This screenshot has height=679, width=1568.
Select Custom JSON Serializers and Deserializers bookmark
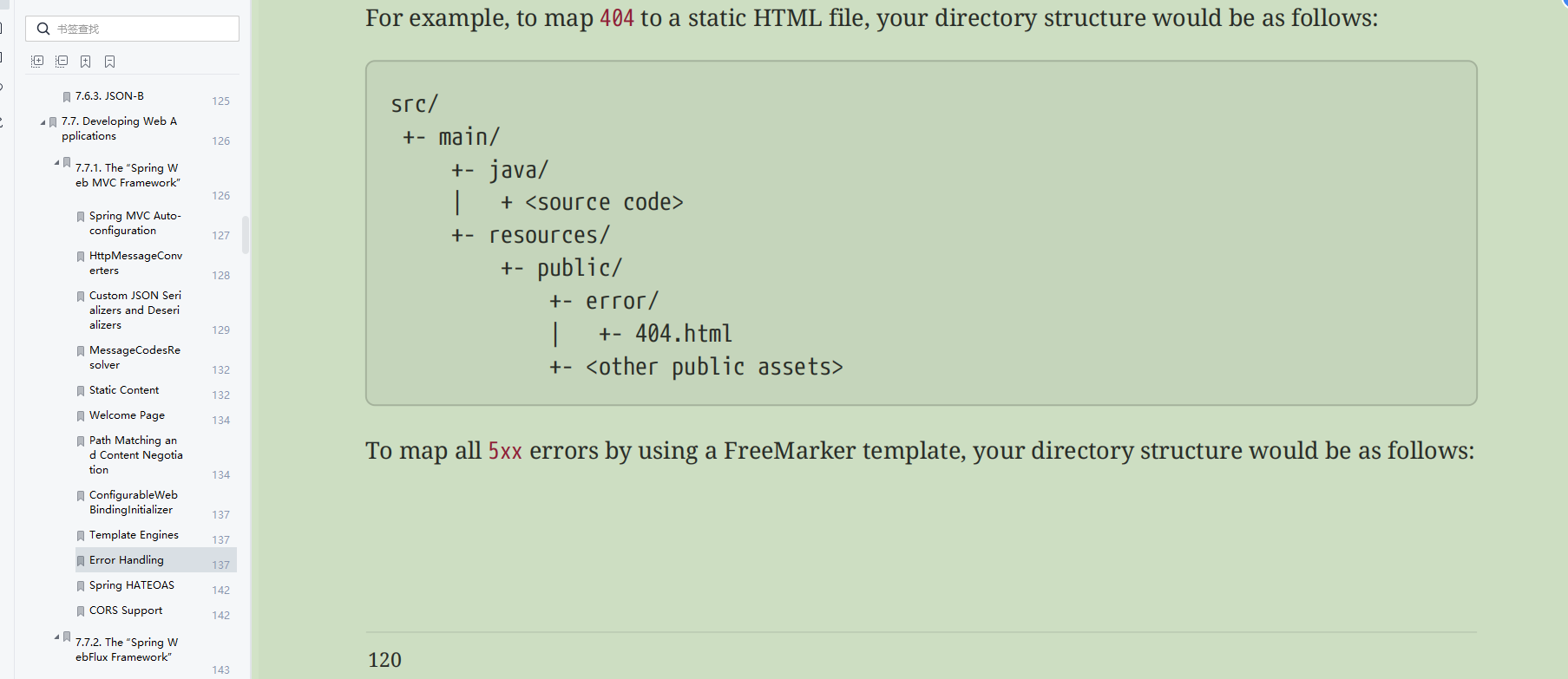click(135, 310)
